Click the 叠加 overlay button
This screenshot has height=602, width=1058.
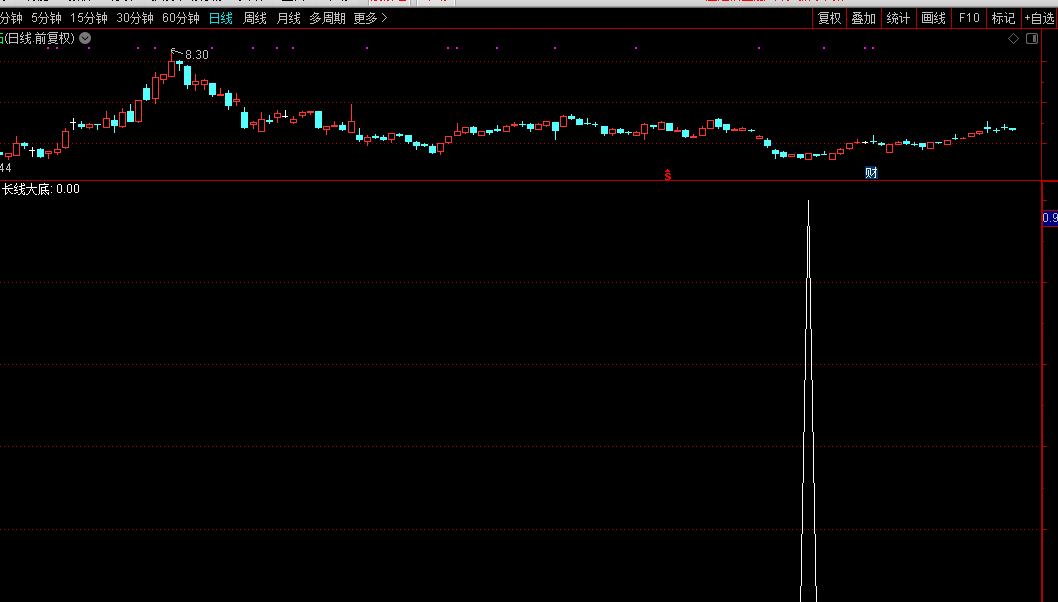point(863,18)
